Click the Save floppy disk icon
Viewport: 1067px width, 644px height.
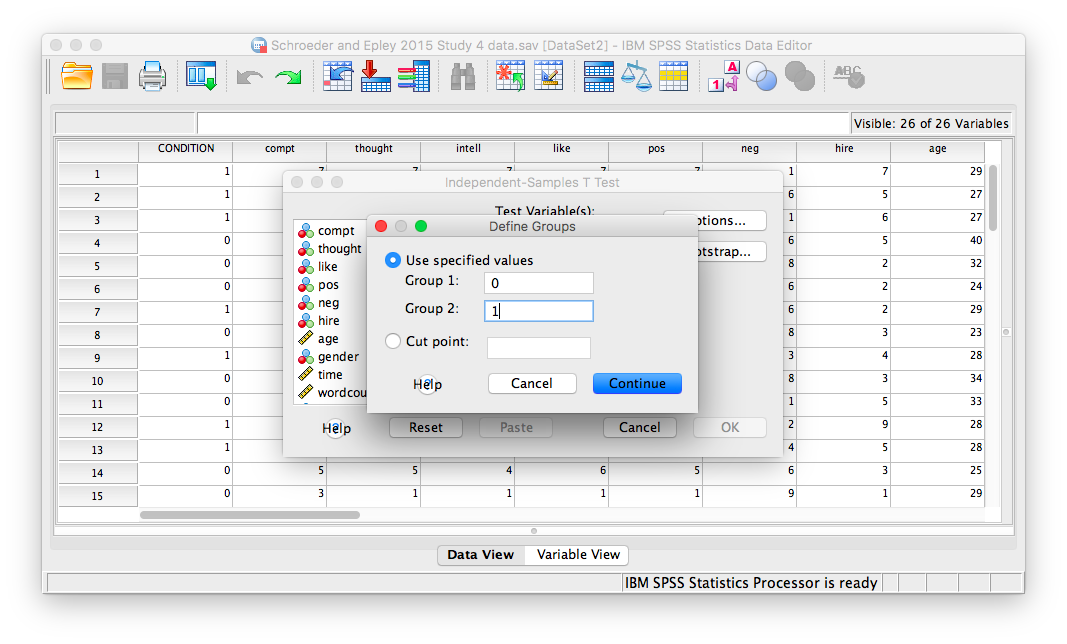click(114, 76)
